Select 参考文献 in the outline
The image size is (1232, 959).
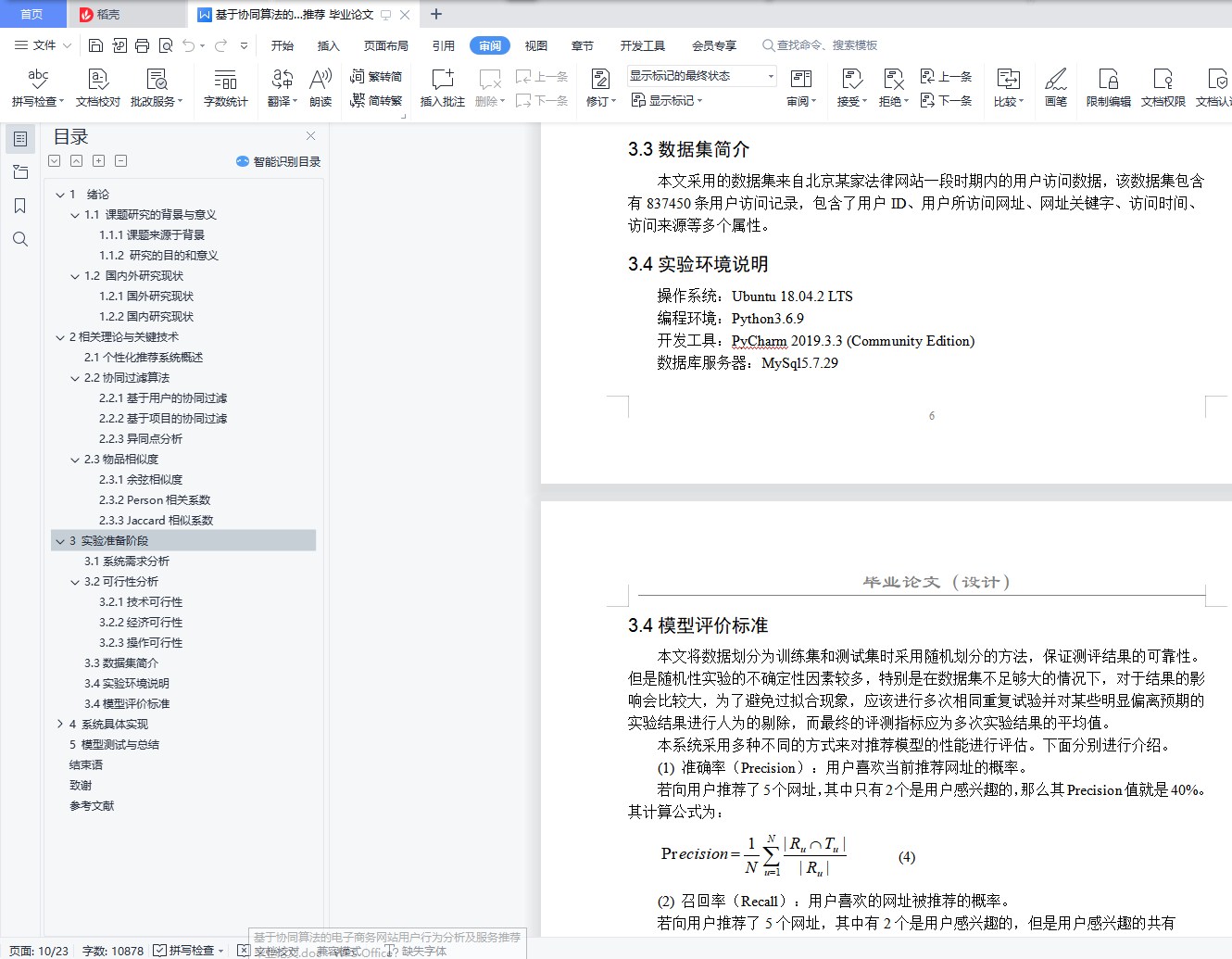pyautogui.click(x=92, y=806)
